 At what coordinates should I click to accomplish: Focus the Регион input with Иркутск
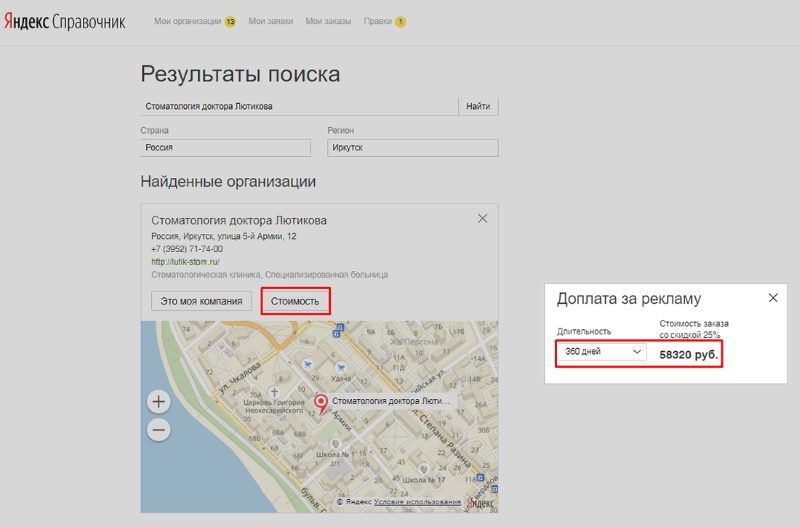(413, 147)
